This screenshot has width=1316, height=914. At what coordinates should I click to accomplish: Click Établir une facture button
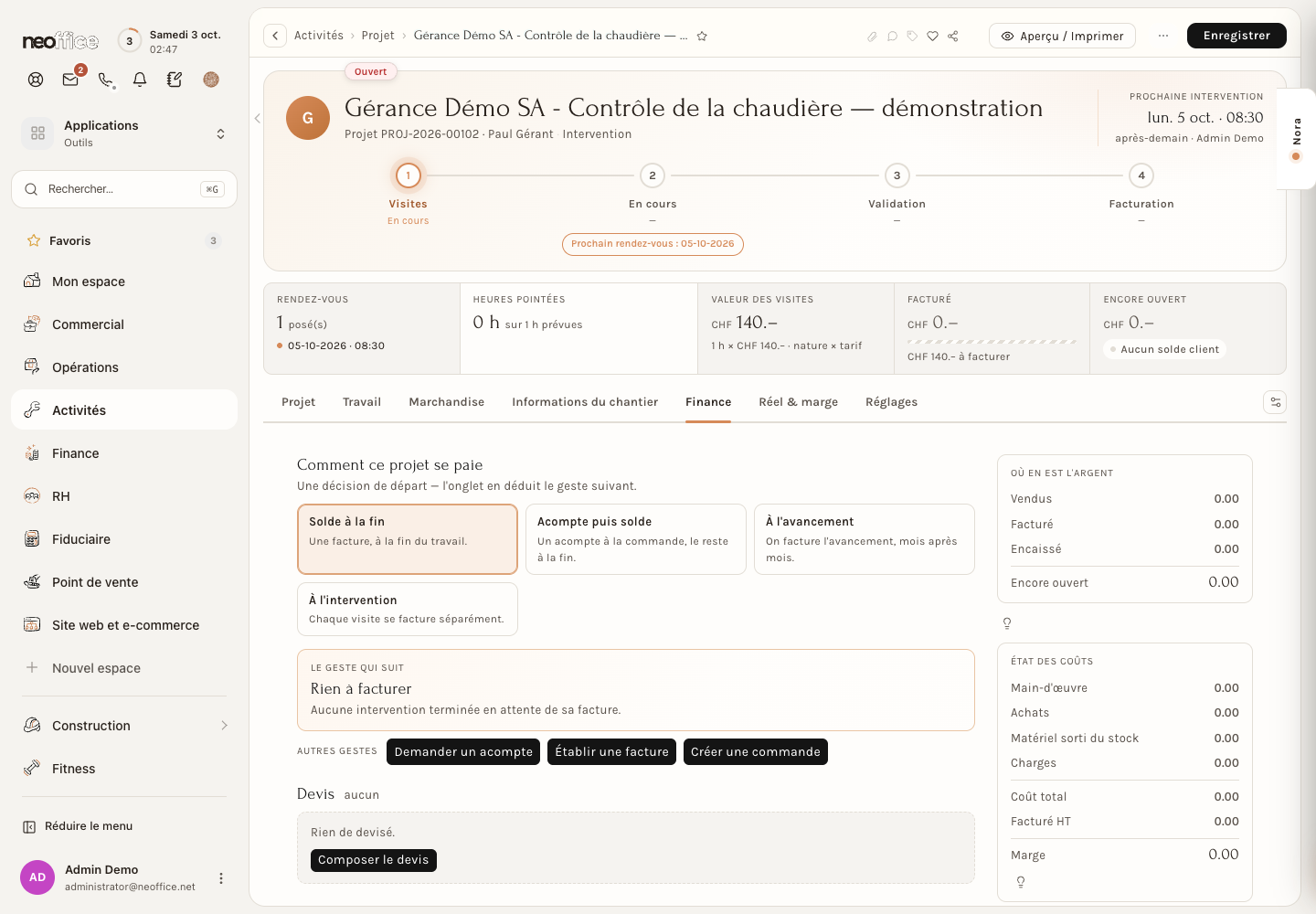point(612,751)
